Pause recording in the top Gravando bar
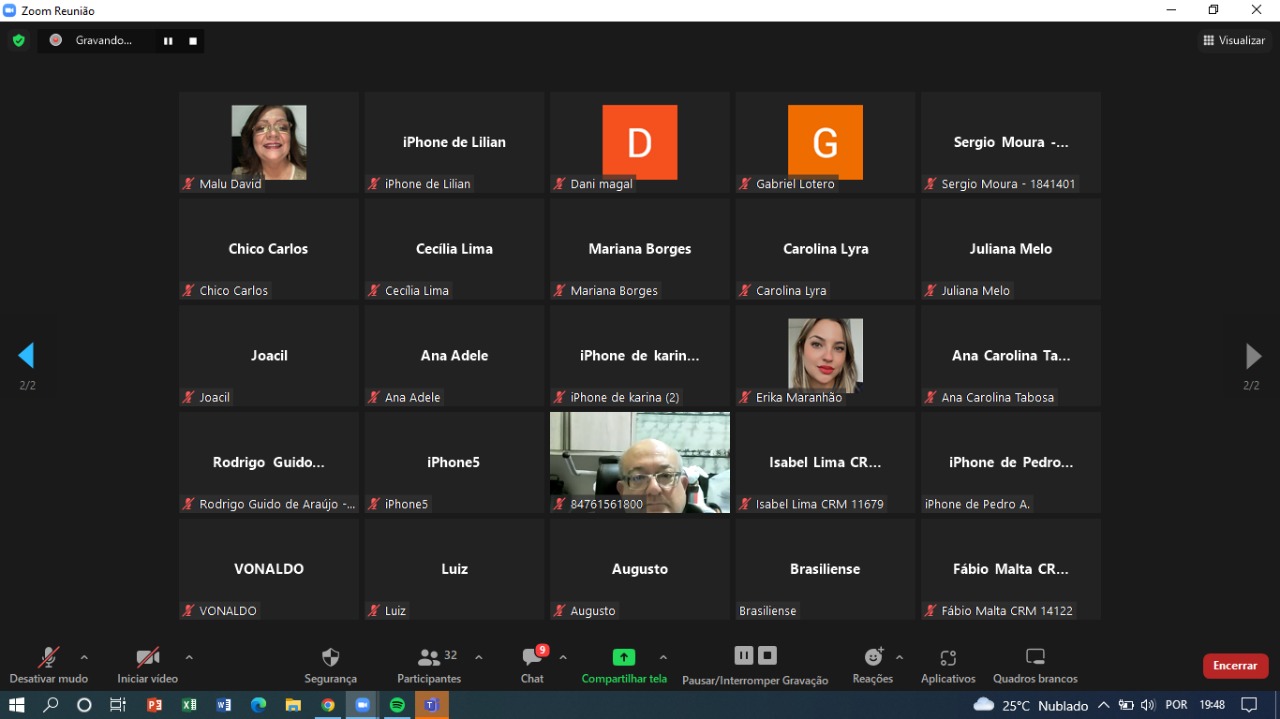 coord(168,41)
